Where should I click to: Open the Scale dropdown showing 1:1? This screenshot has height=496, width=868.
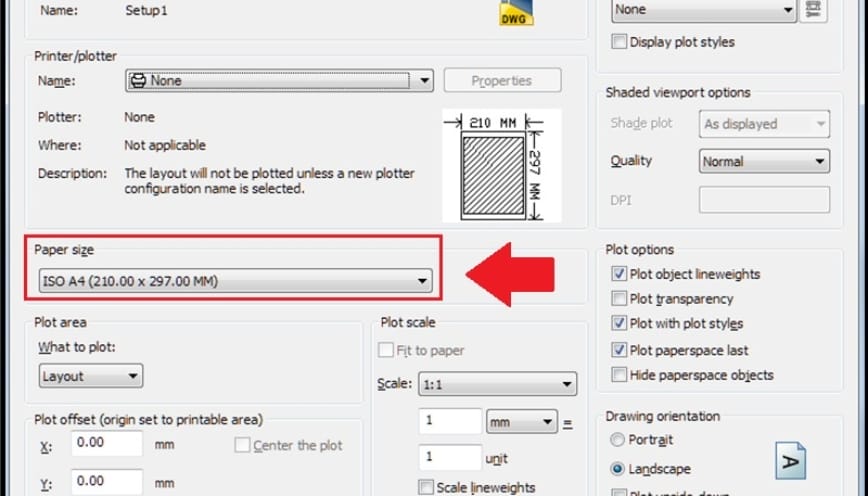(498, 384)
